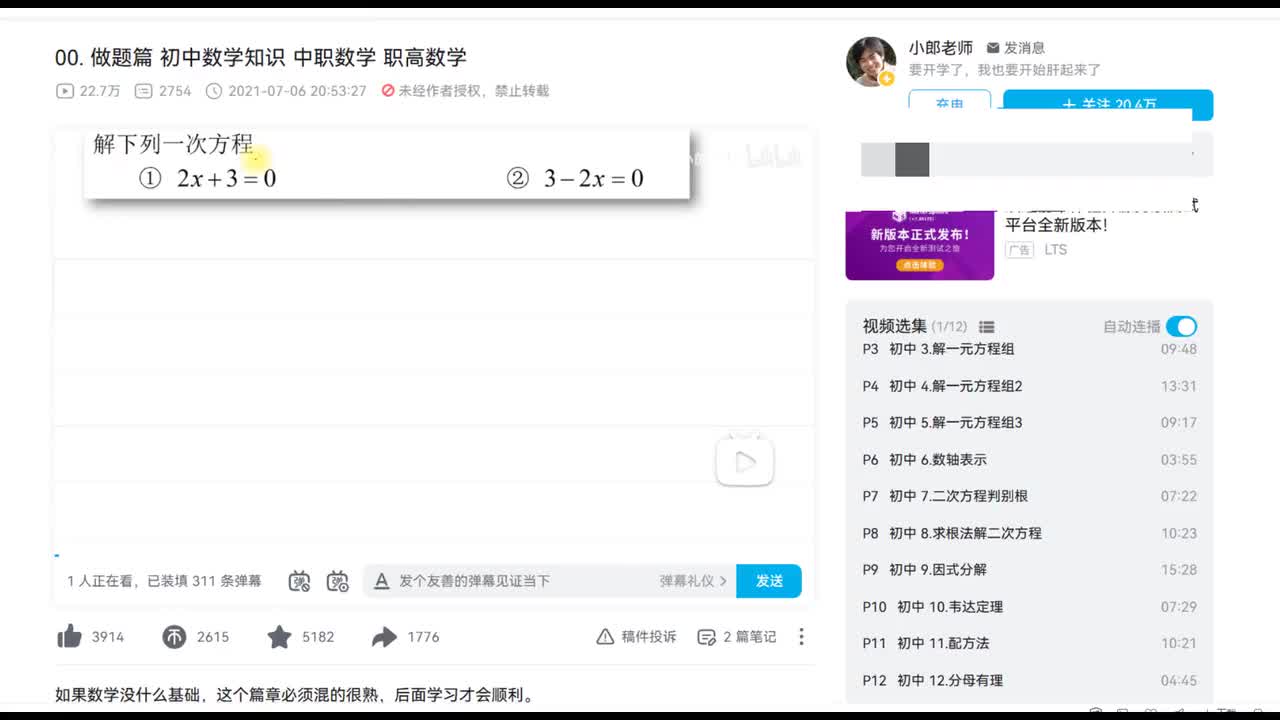This screenshot has height=720, width=1280.
Task: Click the star favorite icon
Action: [279, 637]
